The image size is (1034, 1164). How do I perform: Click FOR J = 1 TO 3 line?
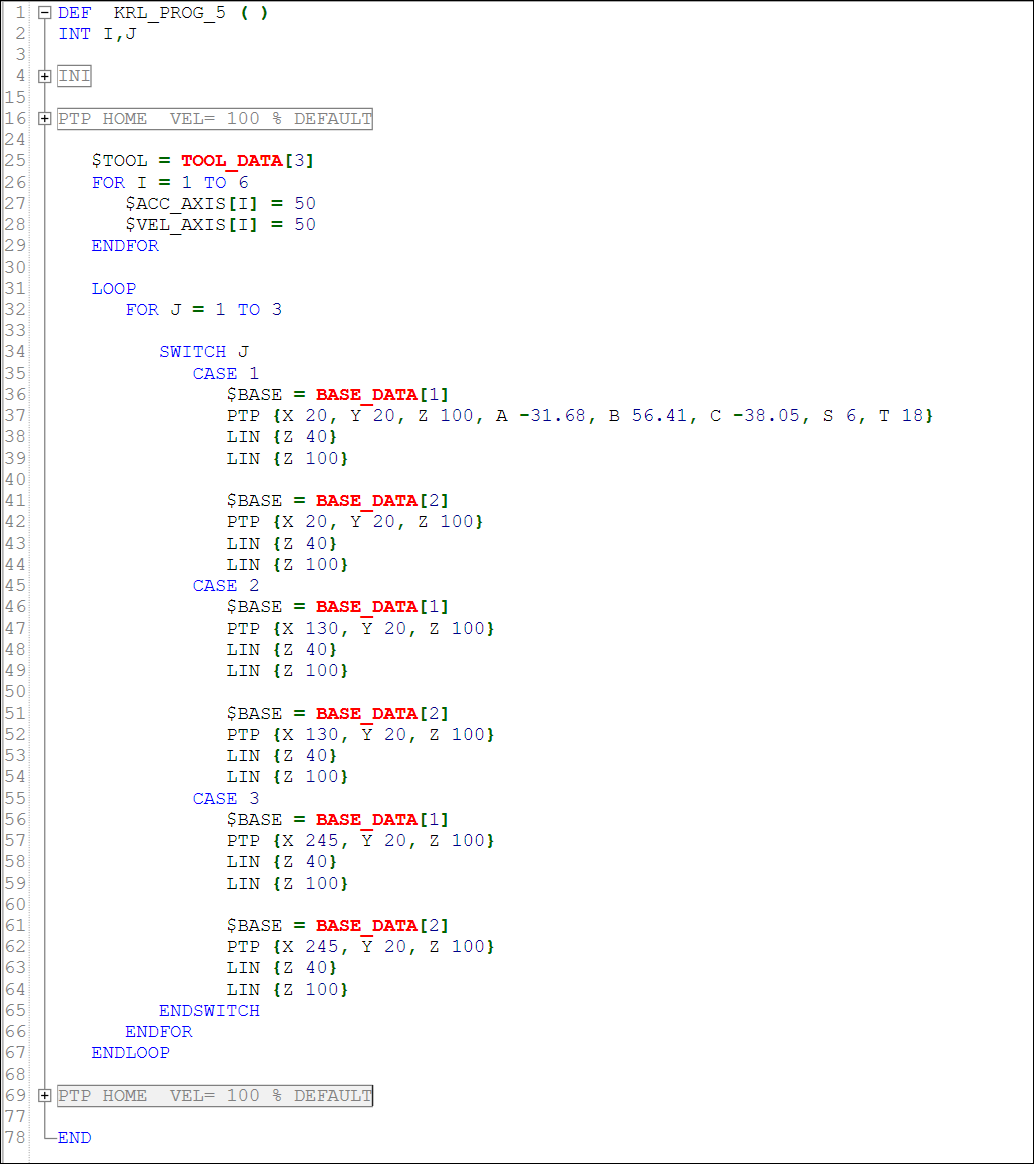(203, 310)
